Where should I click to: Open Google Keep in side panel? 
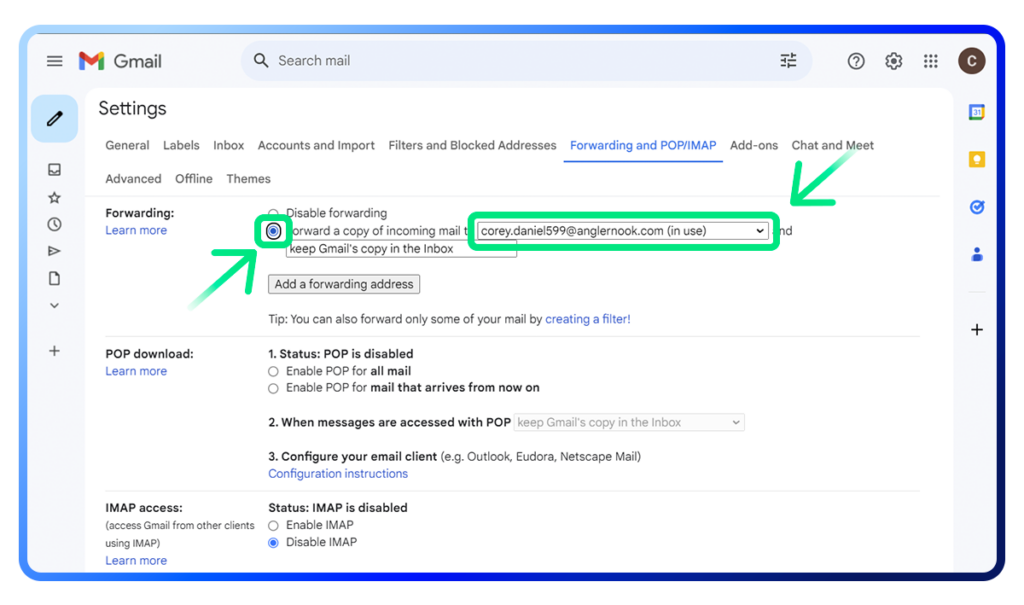tap(977, 160)
